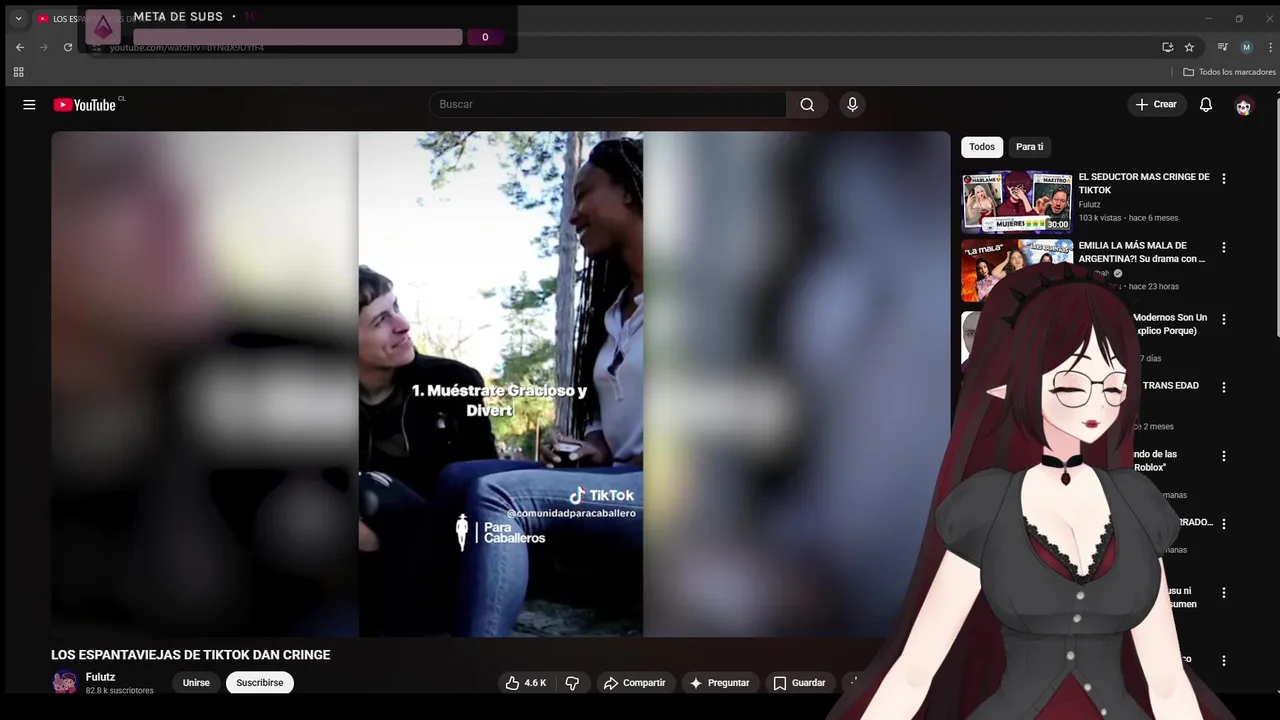
Task: Go forward with the browser forward arrow
Action: (44, 47)
